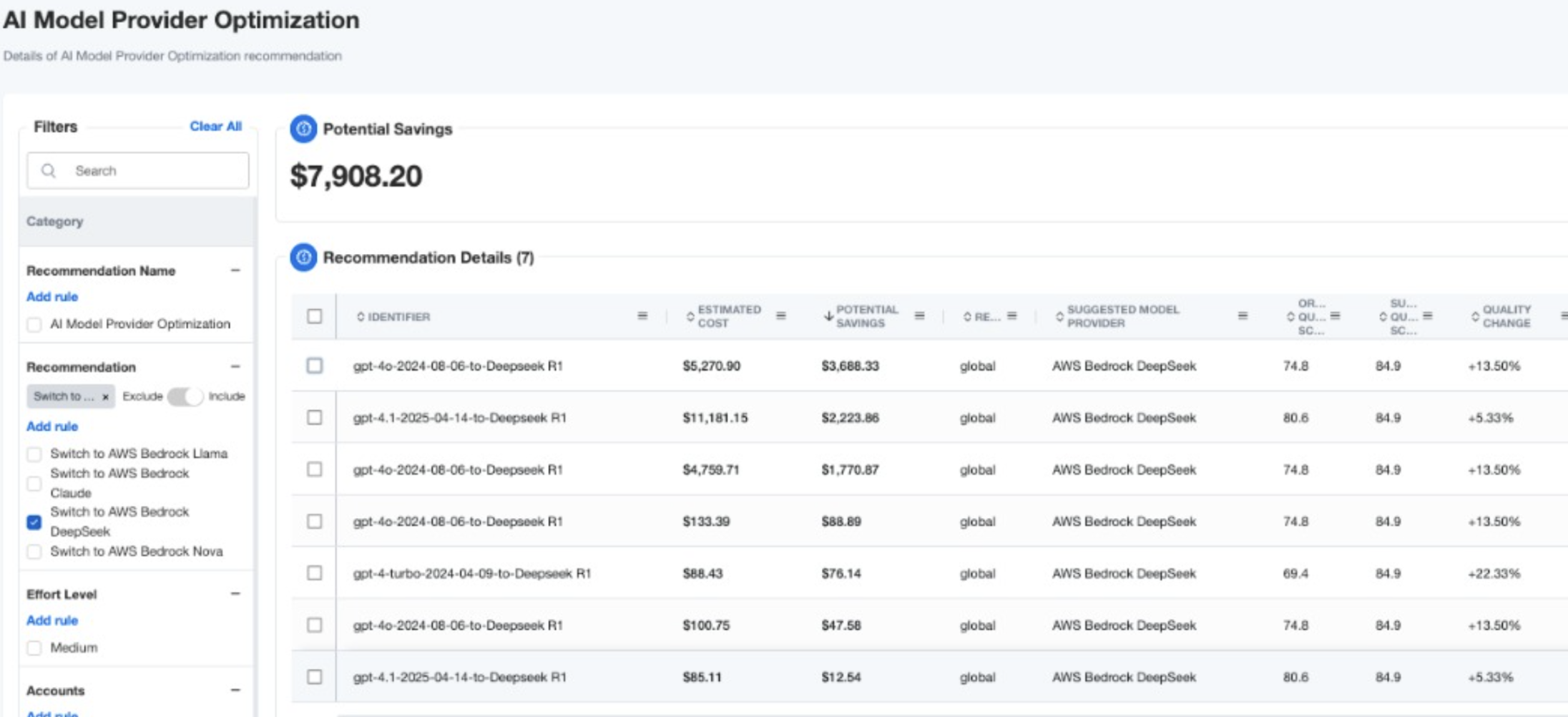Viewport: 1568px width, 717px height.
Task: Collapse the Recommendation Name filter section
Action: pyautogui.click(x=235, y=270)
